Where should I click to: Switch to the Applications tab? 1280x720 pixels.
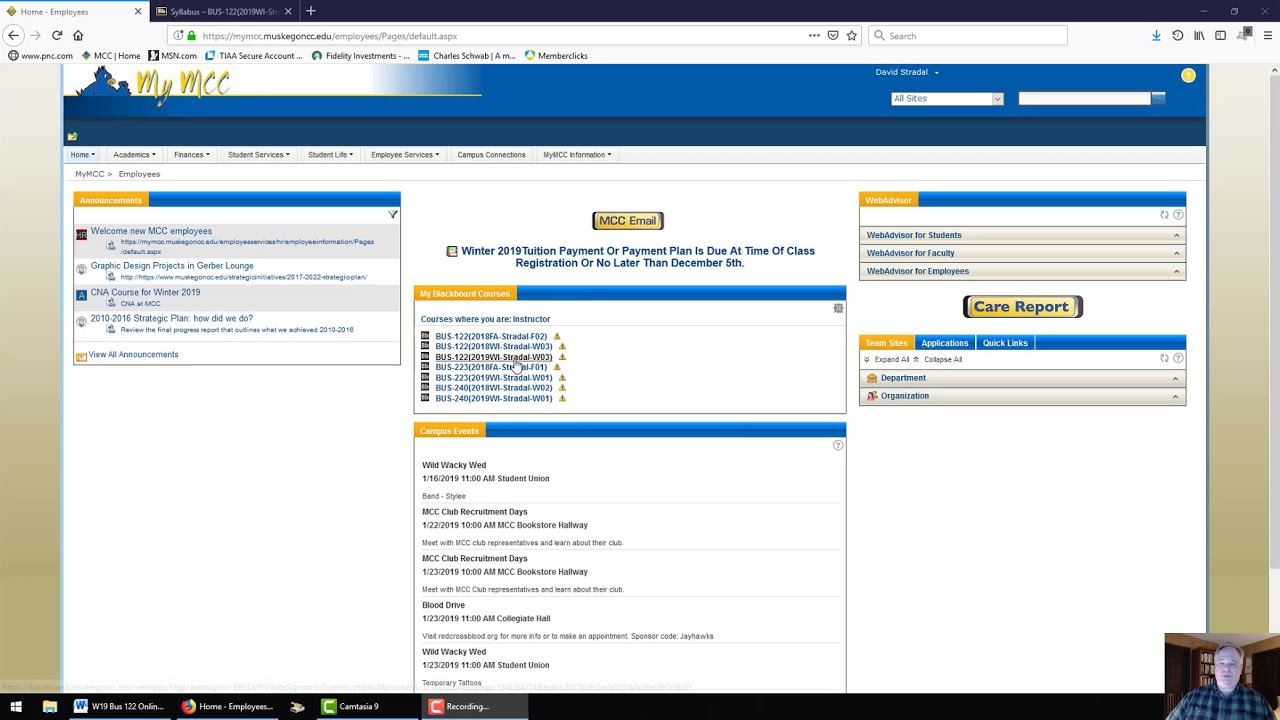(945, 343)
